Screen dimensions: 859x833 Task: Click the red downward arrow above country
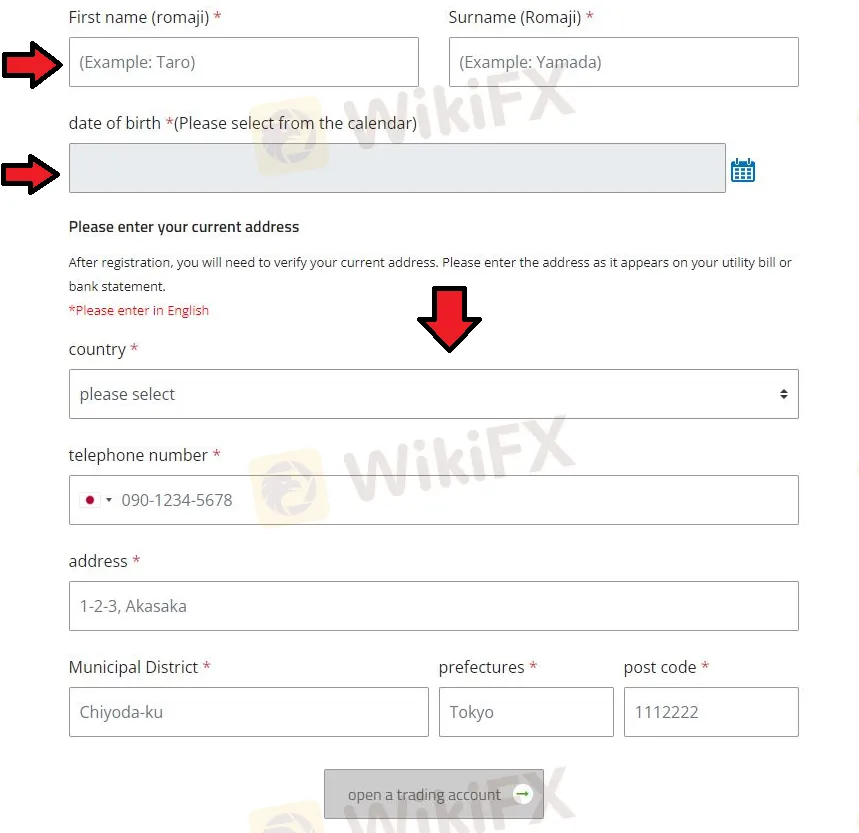[x=449, y=319]
